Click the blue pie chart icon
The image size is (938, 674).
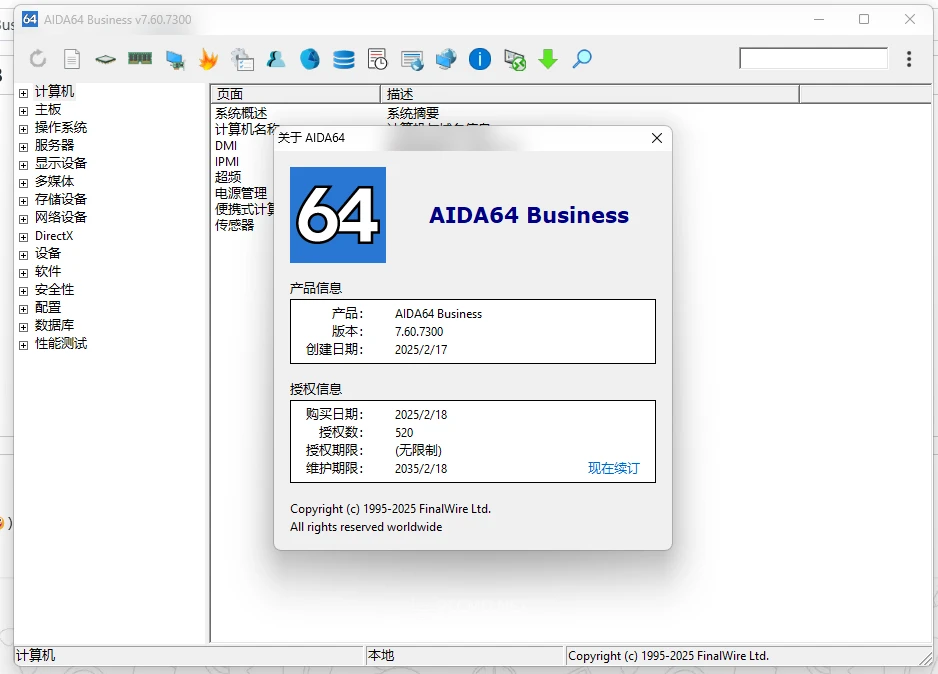tap(310, 59)
